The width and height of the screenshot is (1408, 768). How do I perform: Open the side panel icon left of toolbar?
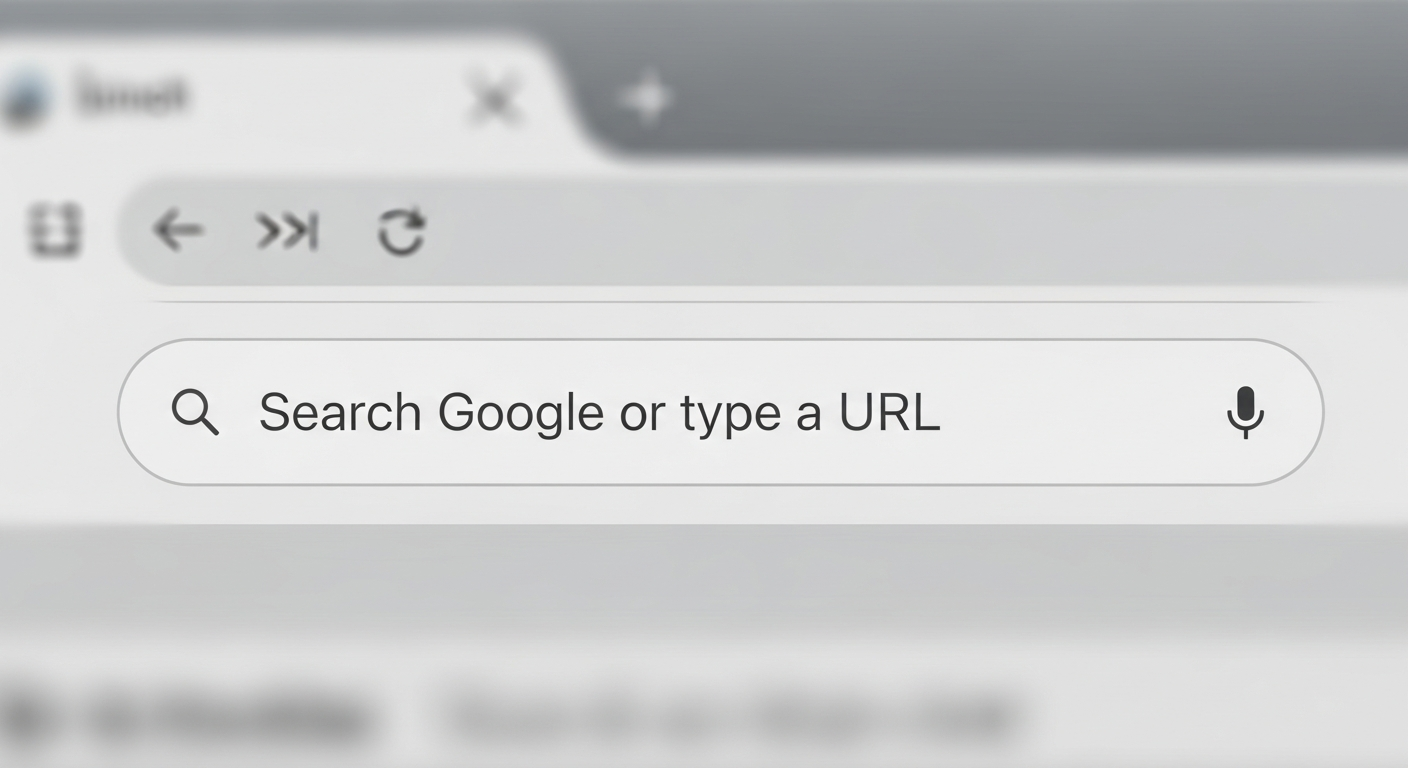pos(57,230)
